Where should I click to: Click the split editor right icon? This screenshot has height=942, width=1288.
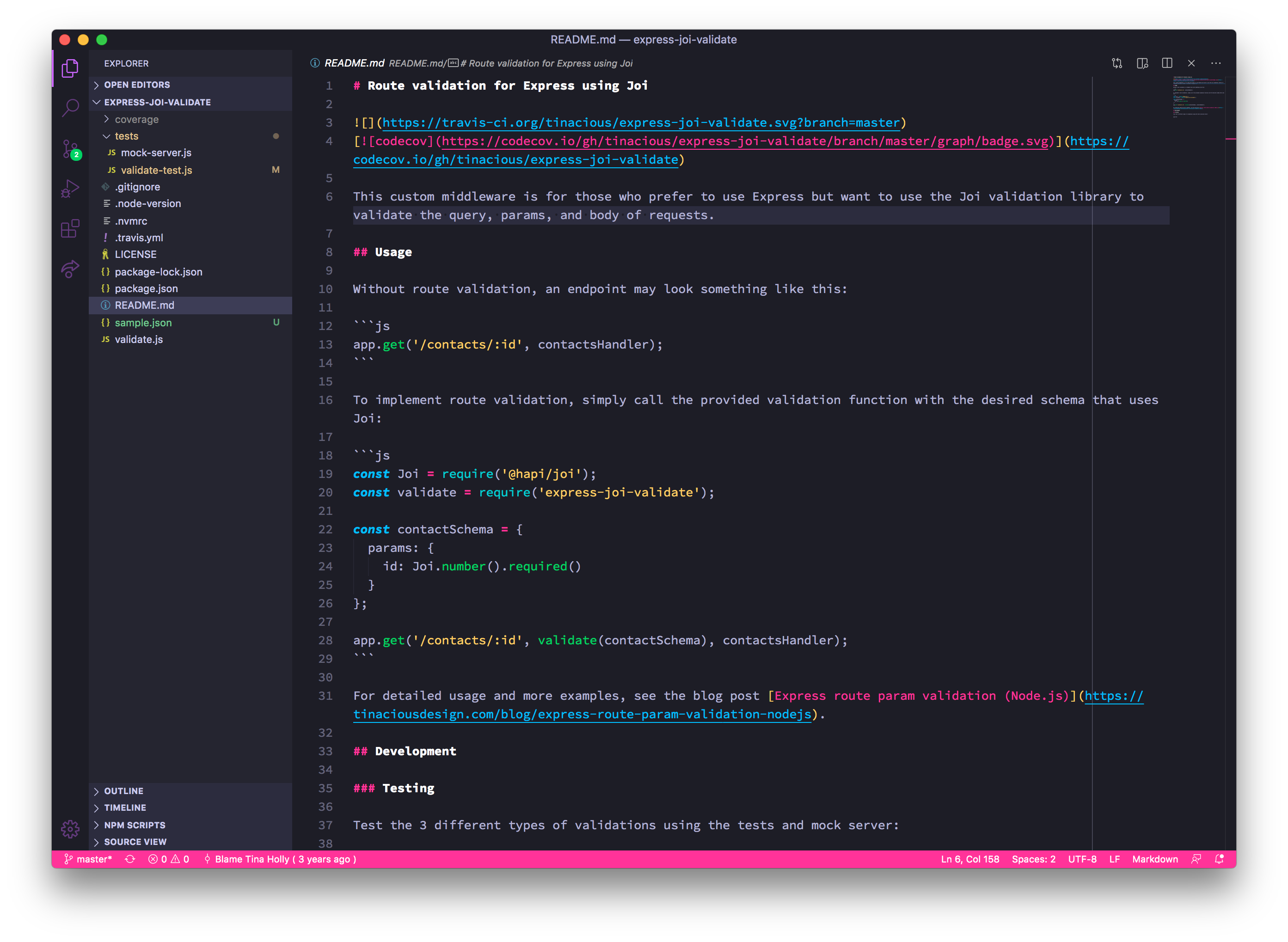(x=1166, y=63)
